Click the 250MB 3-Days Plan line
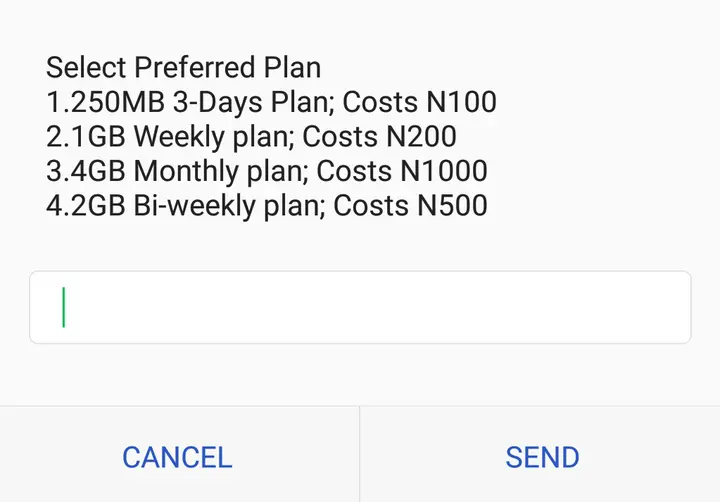Screen dimensions: 720x502 [271, 102]
